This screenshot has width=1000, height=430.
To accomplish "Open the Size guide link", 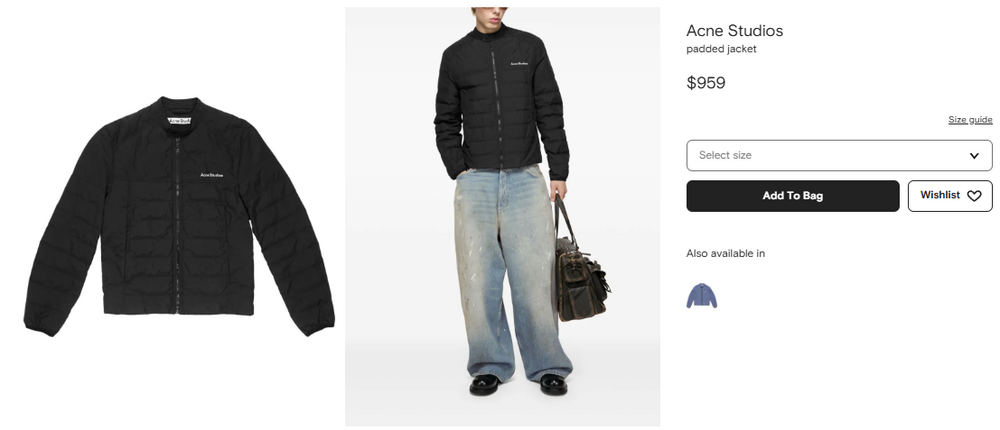I will (970, 119).
